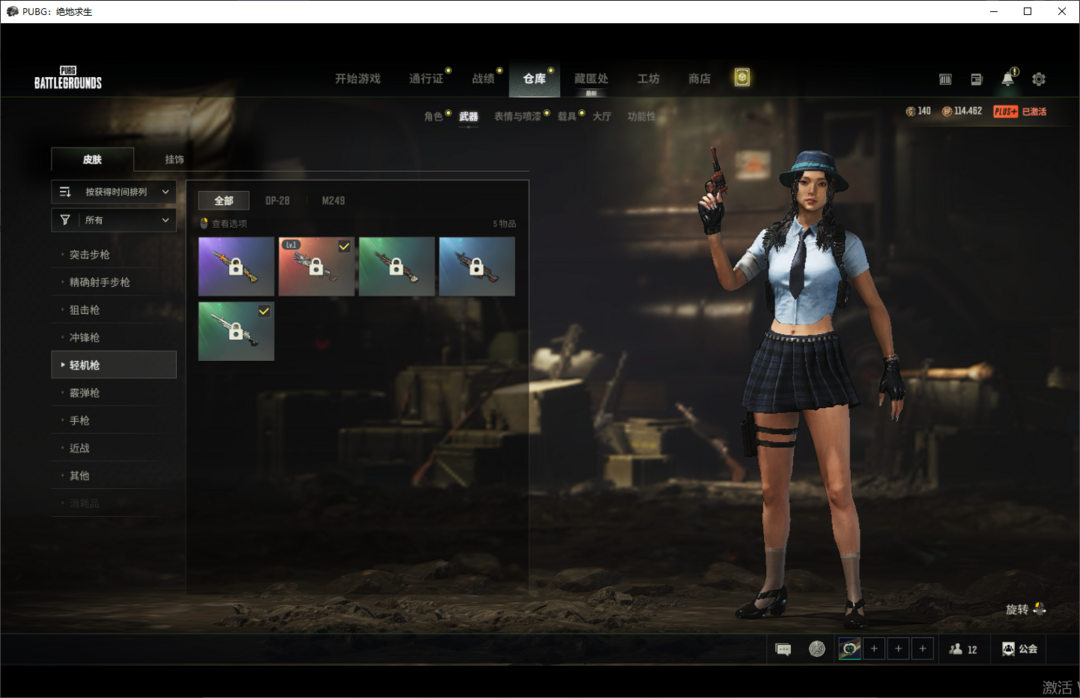This screenshot has height=698, width=1080.
Task: Open the 商店 store tab
Action: pyautogui.click(x=699, y=79)
